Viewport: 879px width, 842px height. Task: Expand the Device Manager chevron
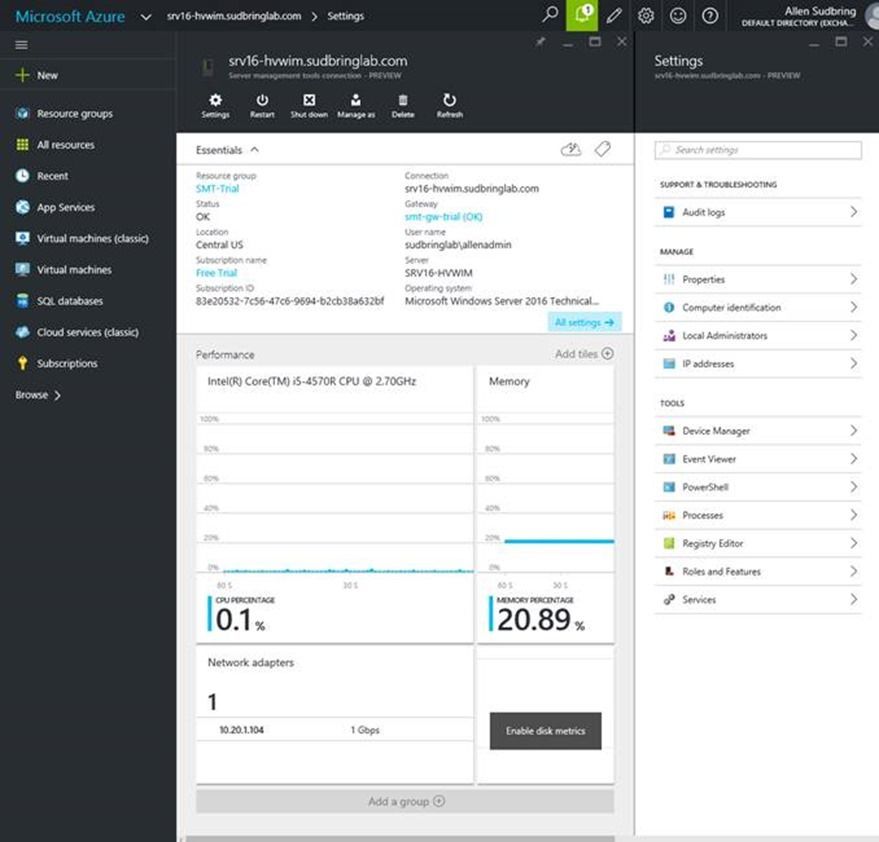853,431
